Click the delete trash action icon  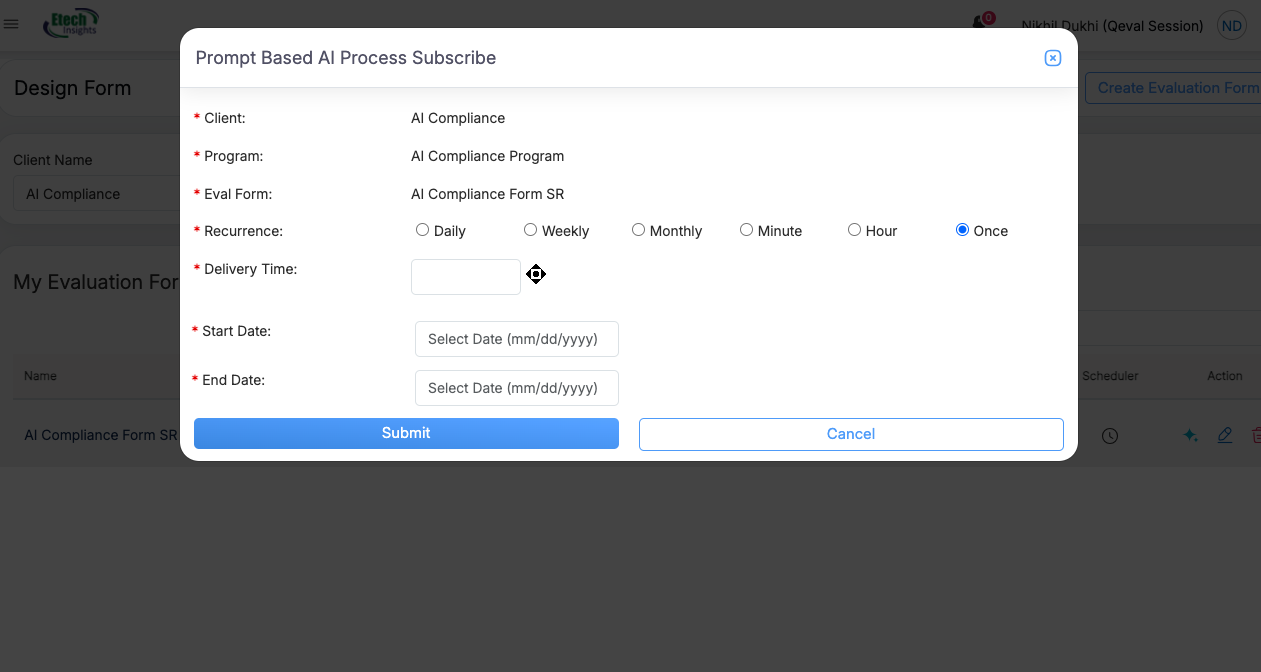click(1256, 435)
